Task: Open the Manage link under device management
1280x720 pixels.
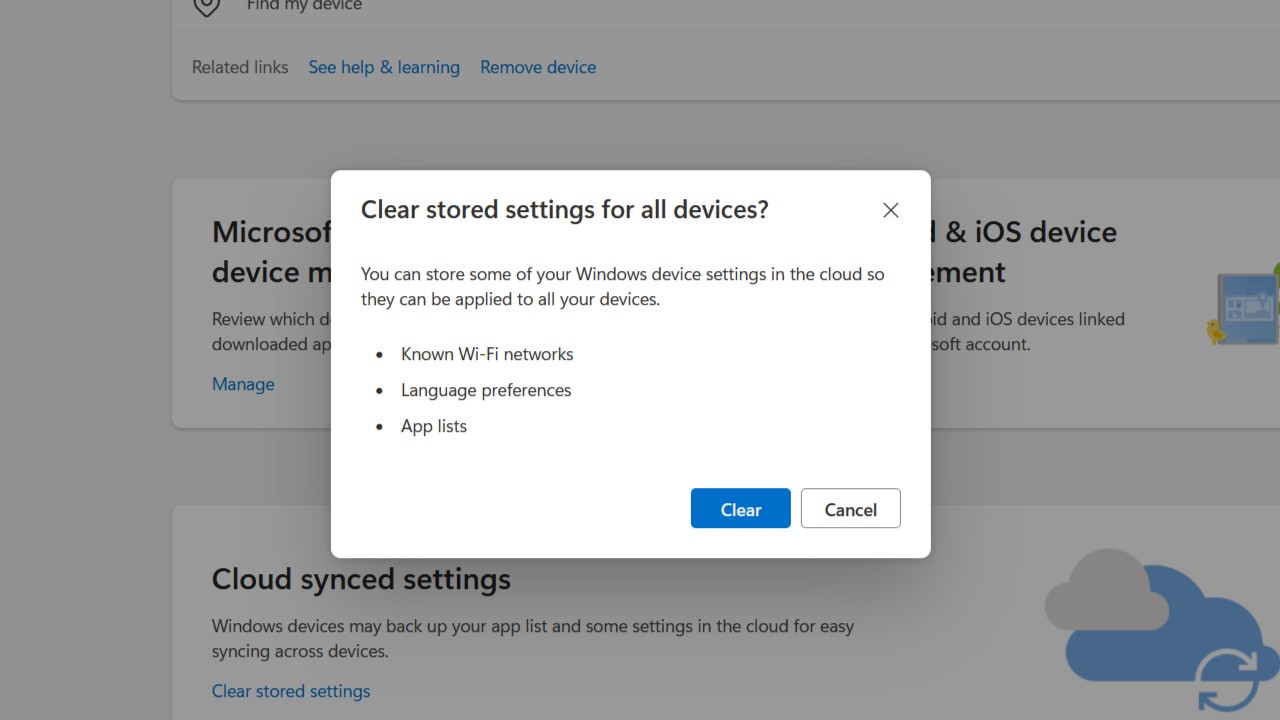Action: (x=243, y=384)
